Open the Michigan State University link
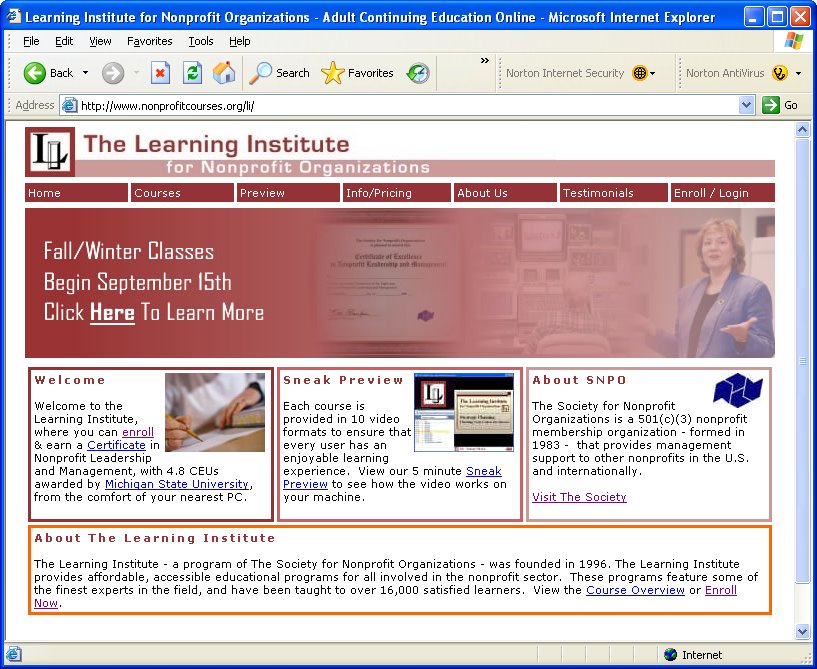The image size is (817, 669). (177, 484)
